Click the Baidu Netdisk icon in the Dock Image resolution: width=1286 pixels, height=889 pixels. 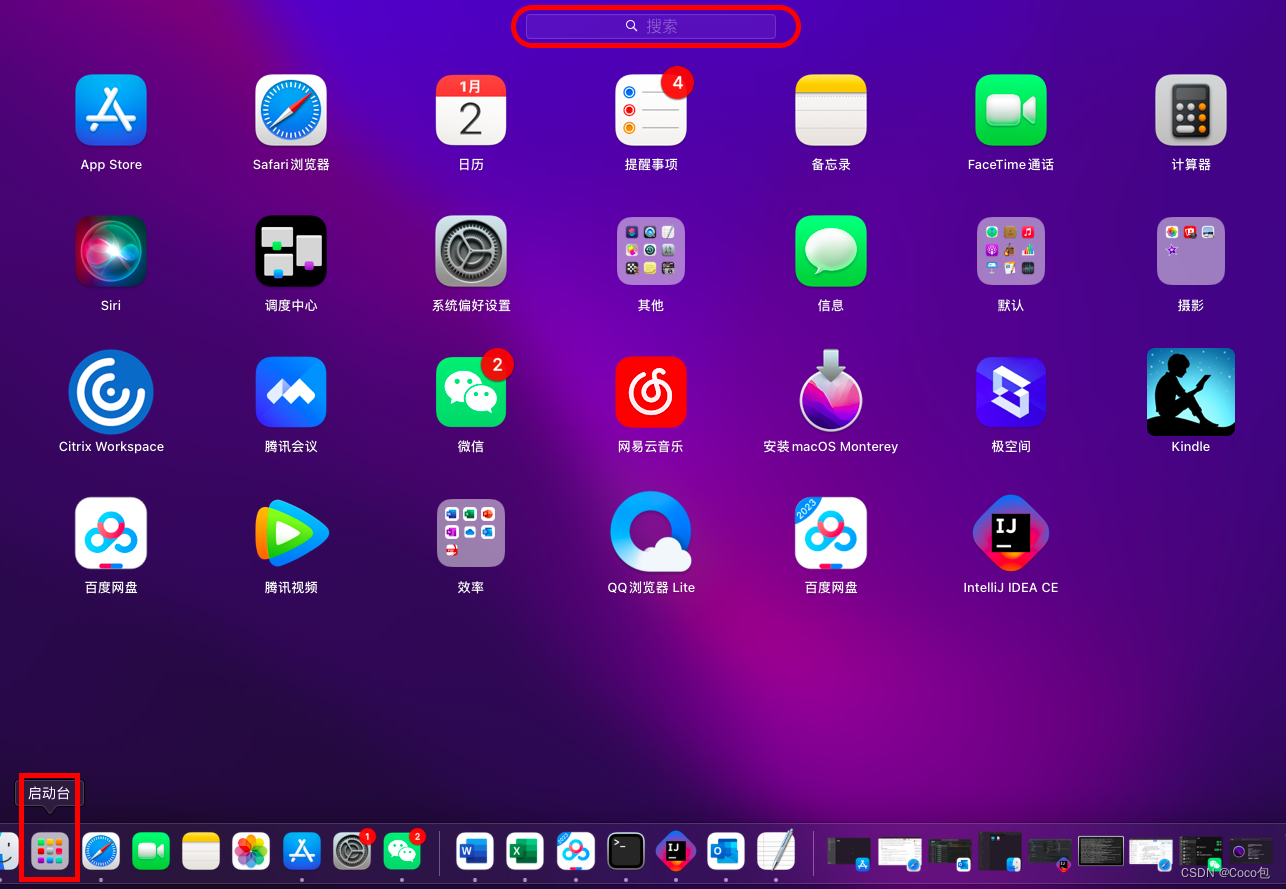click(575, 851)
